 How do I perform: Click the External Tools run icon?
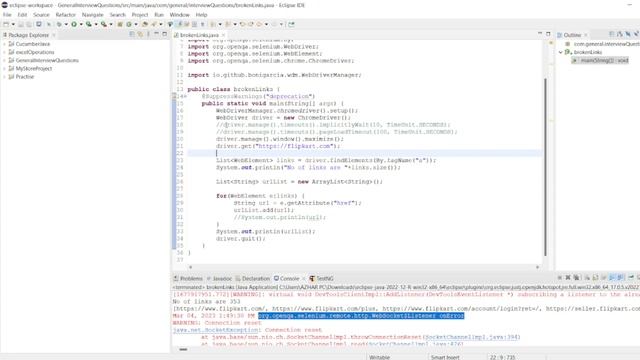(104, 24)
